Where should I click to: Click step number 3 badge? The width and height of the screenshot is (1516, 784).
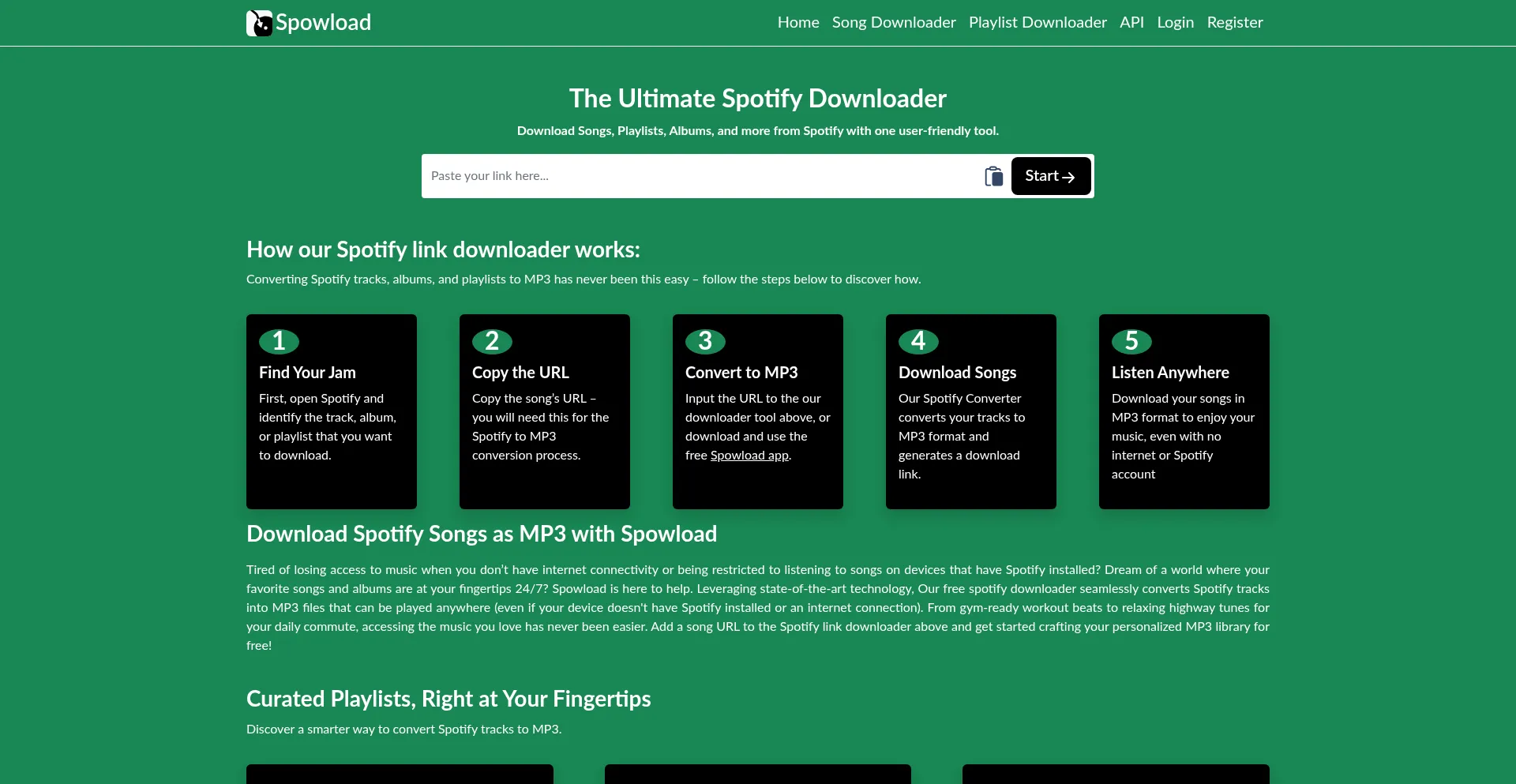pos(705,341)
